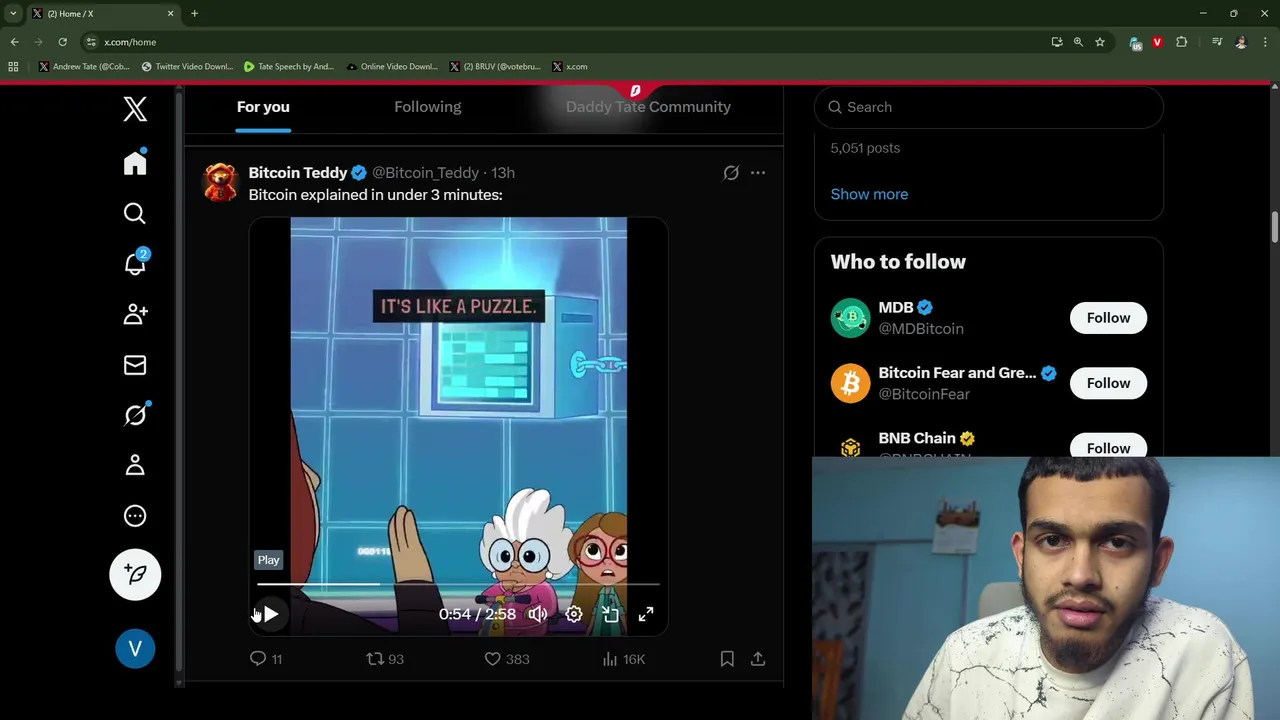Open BRUV (@votebru... bookmark
The height and width of the screenshot is (720, 1280).
pyautogui.click(x=495, y=67)
